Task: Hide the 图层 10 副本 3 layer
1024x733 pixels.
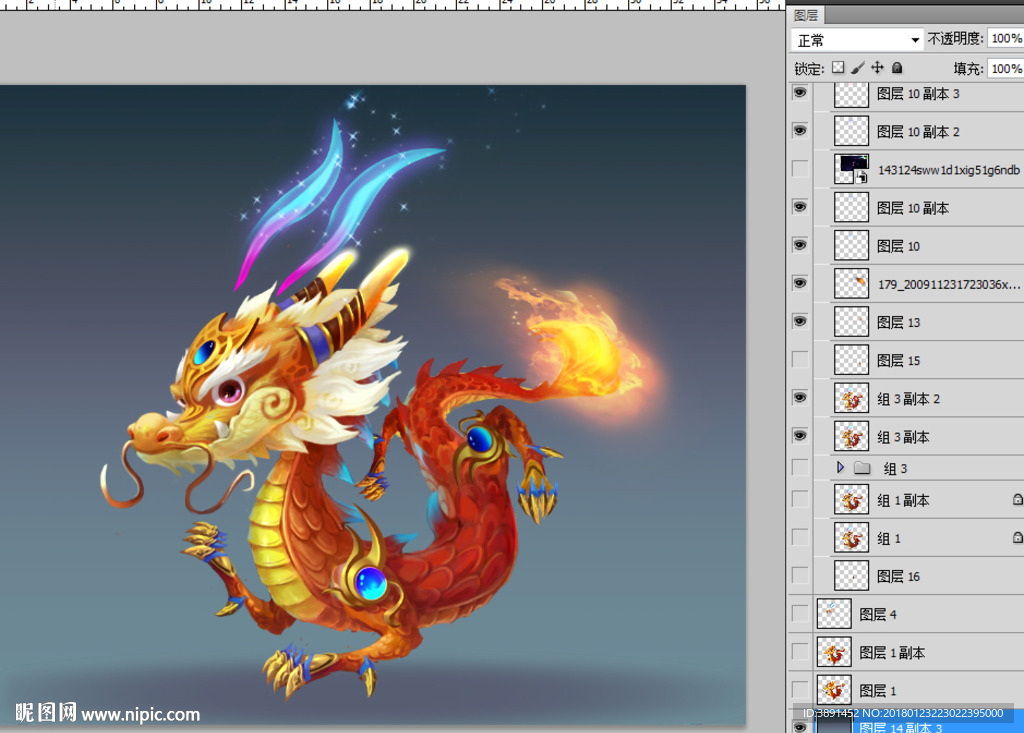Action: click(x=800, y=93)
